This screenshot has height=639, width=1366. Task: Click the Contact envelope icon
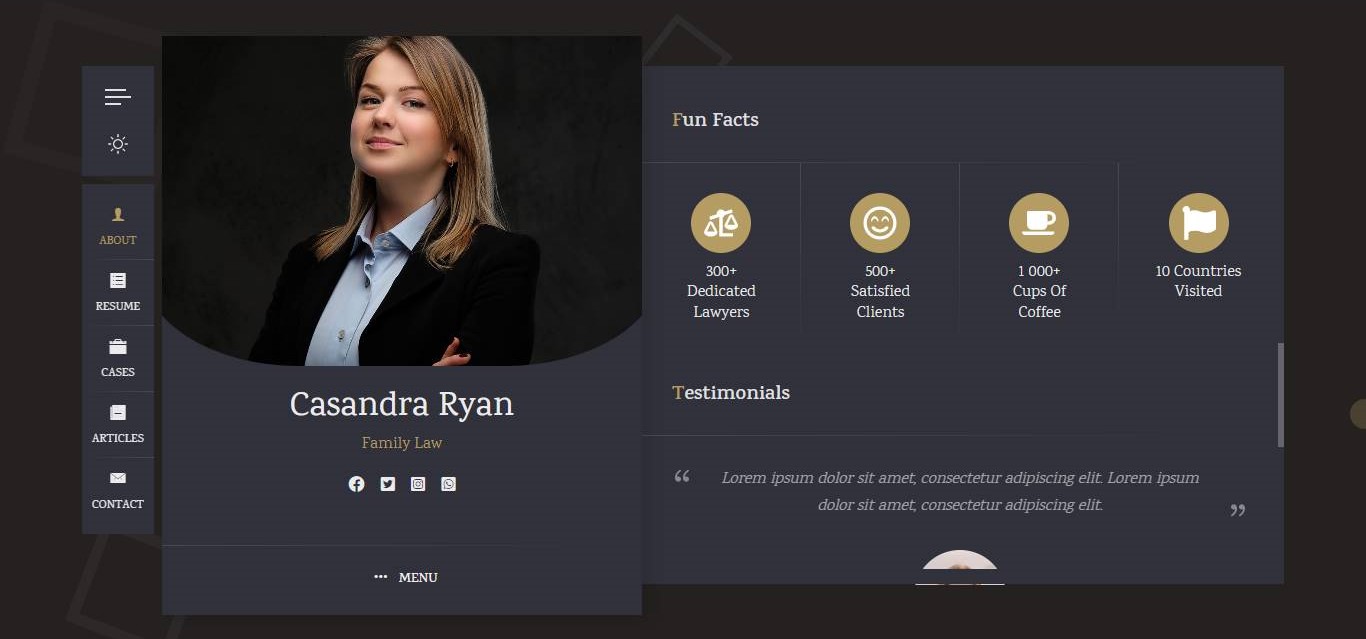point(118,479)
